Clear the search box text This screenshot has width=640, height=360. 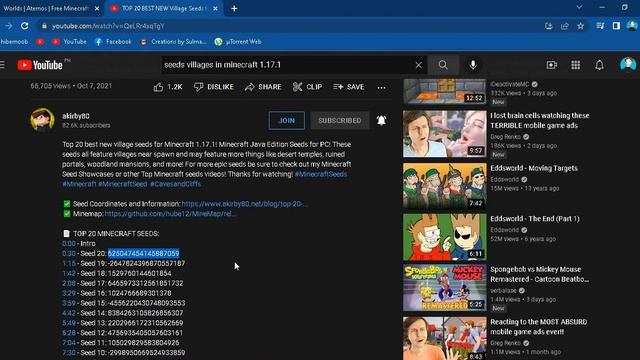coord(418,65)
